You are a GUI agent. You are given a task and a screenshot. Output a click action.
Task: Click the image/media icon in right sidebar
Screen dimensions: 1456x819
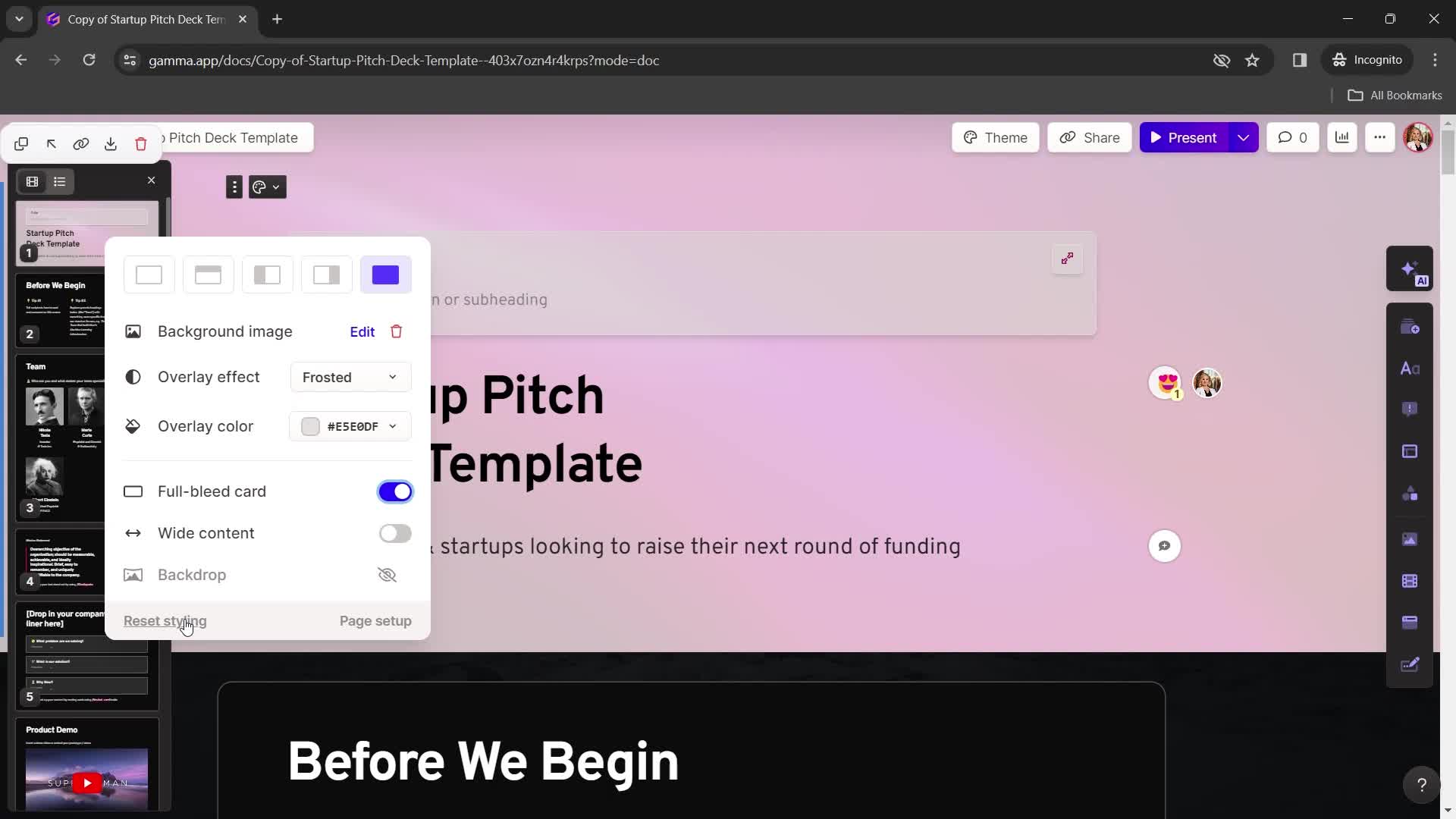pos(1414,540)
